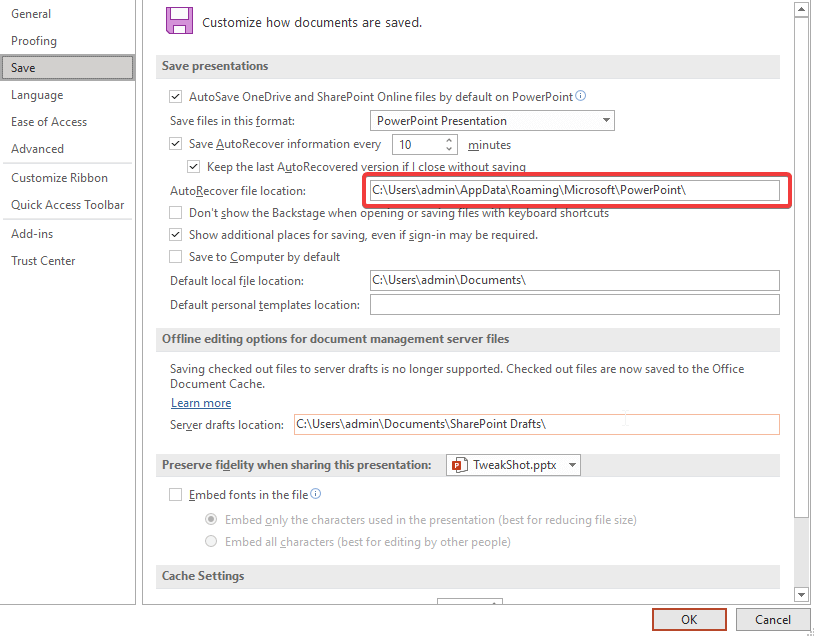Click the scrollbar down arrow
Screen dimensions: 814x638
click(802, 595)
